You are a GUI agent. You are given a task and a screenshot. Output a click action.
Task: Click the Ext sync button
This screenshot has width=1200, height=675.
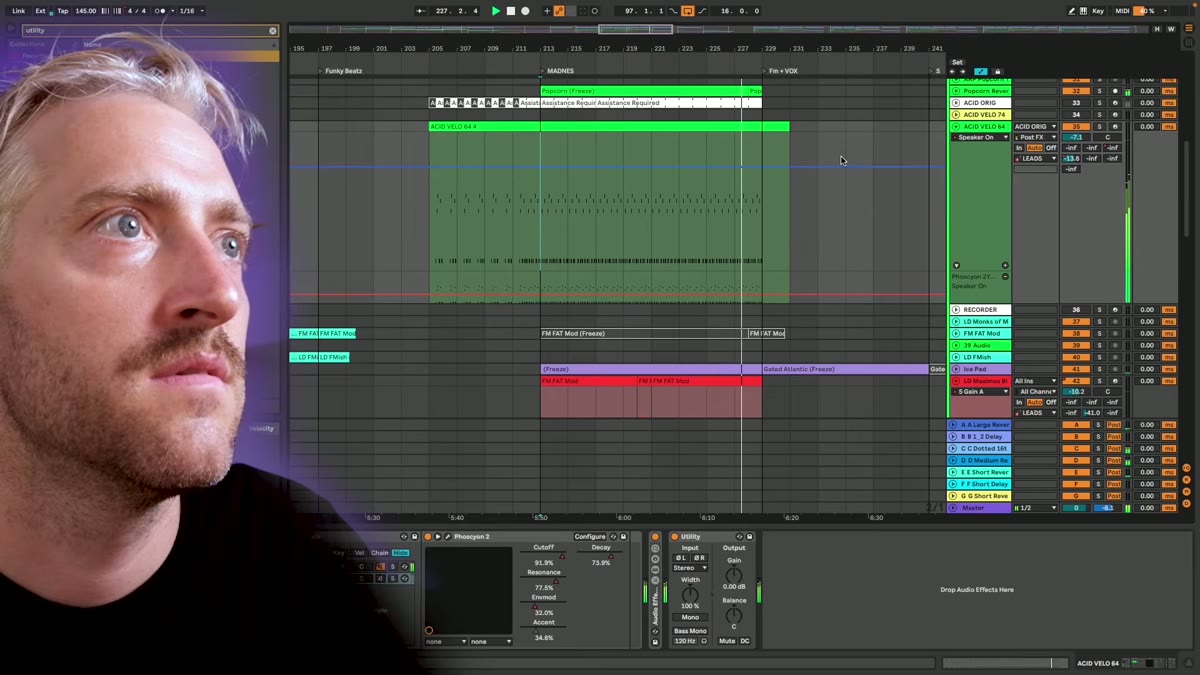click(x=40, y=11)
